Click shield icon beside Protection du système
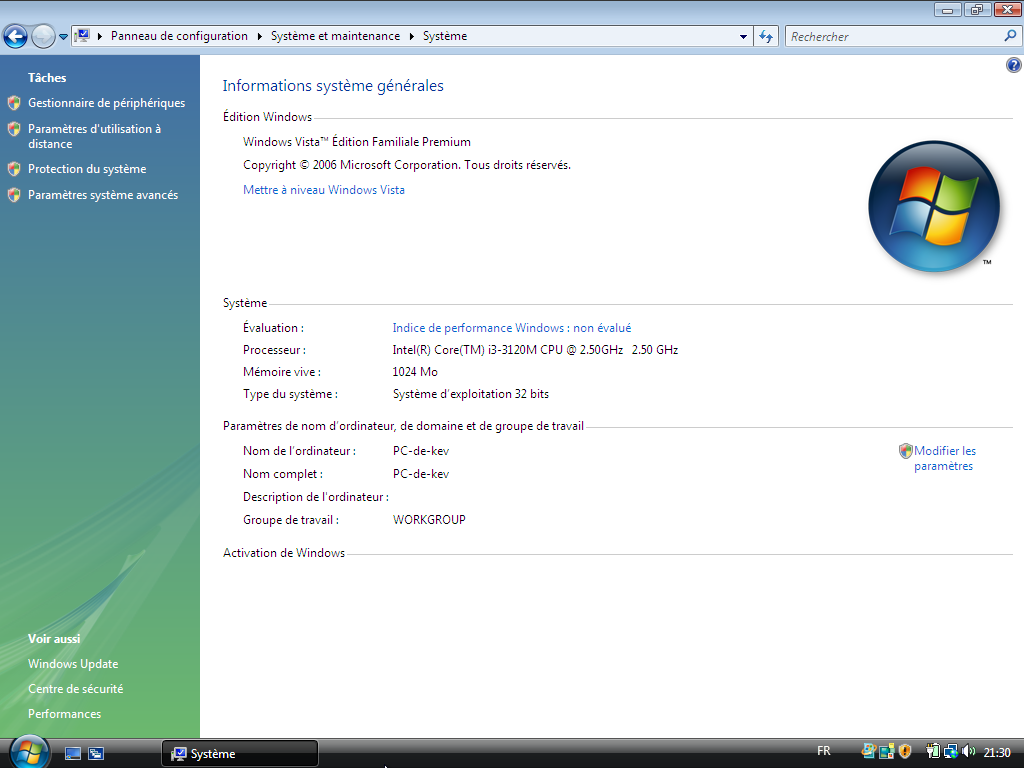1024x768 pixels. pyautogui.click(x=14, y=169)
